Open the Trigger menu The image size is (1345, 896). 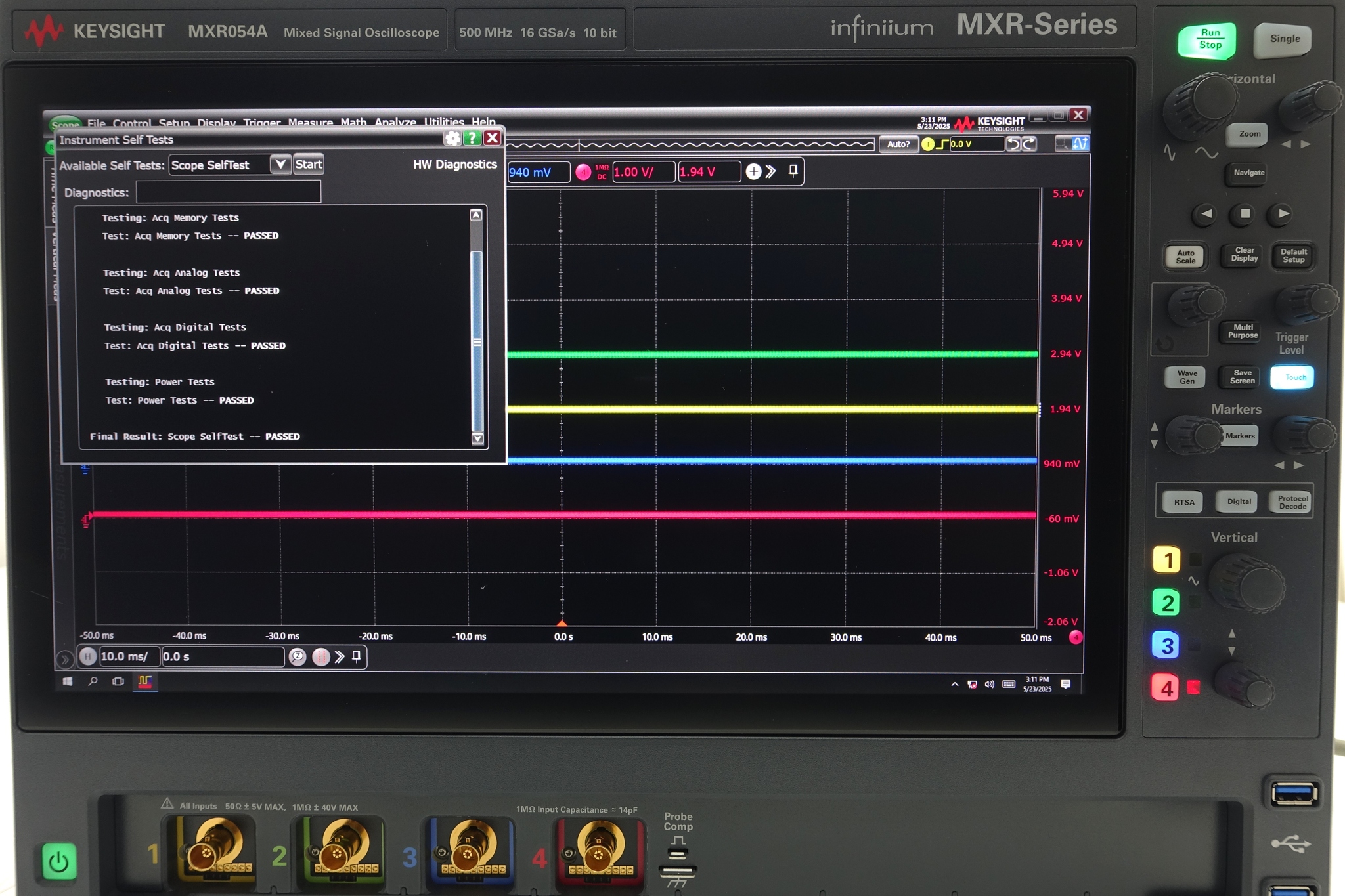pos(261,123)
